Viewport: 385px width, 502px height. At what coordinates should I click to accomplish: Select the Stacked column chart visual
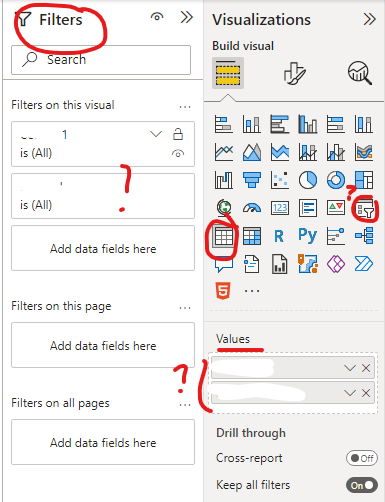tap(251, 124)
